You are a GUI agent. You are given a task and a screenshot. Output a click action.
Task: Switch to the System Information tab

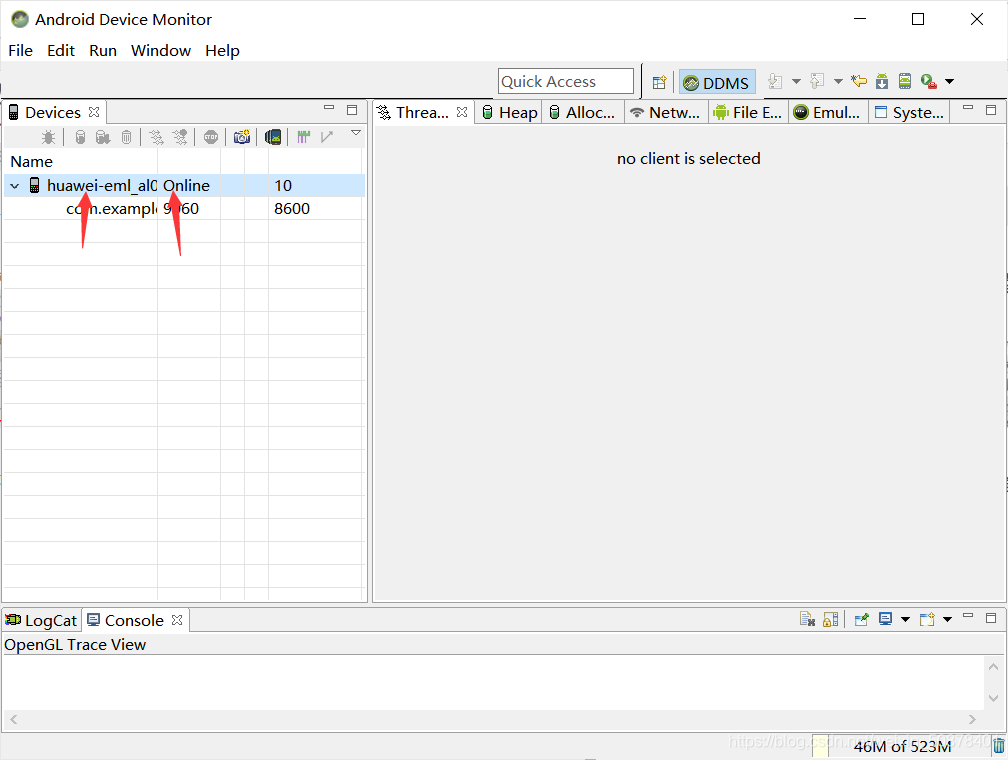[910, 113]
